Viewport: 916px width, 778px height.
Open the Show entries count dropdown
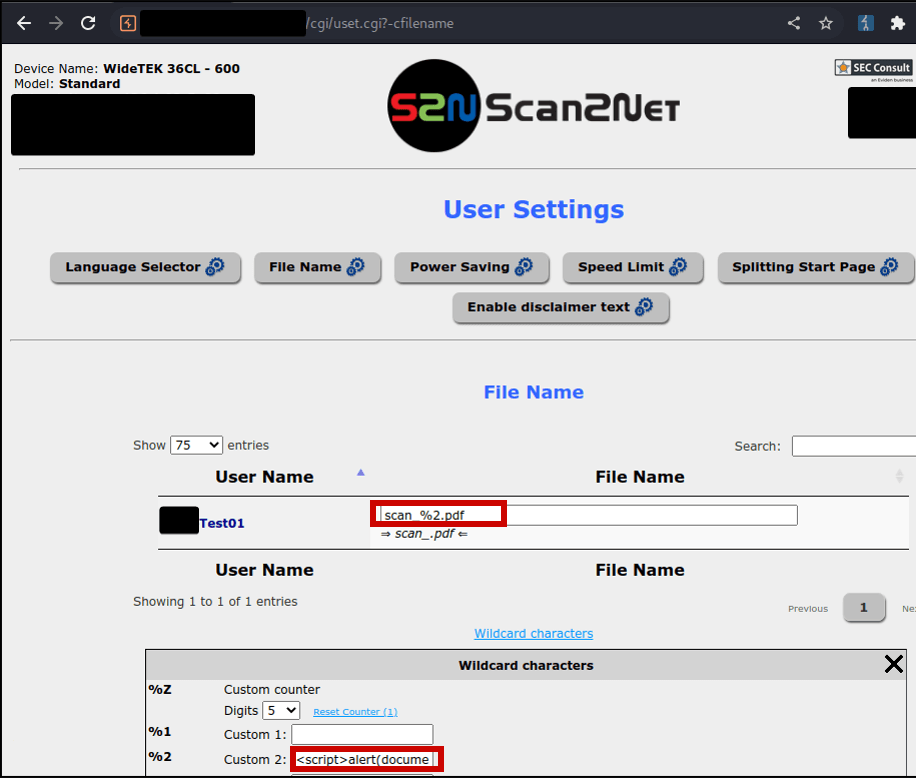point(196,445)
